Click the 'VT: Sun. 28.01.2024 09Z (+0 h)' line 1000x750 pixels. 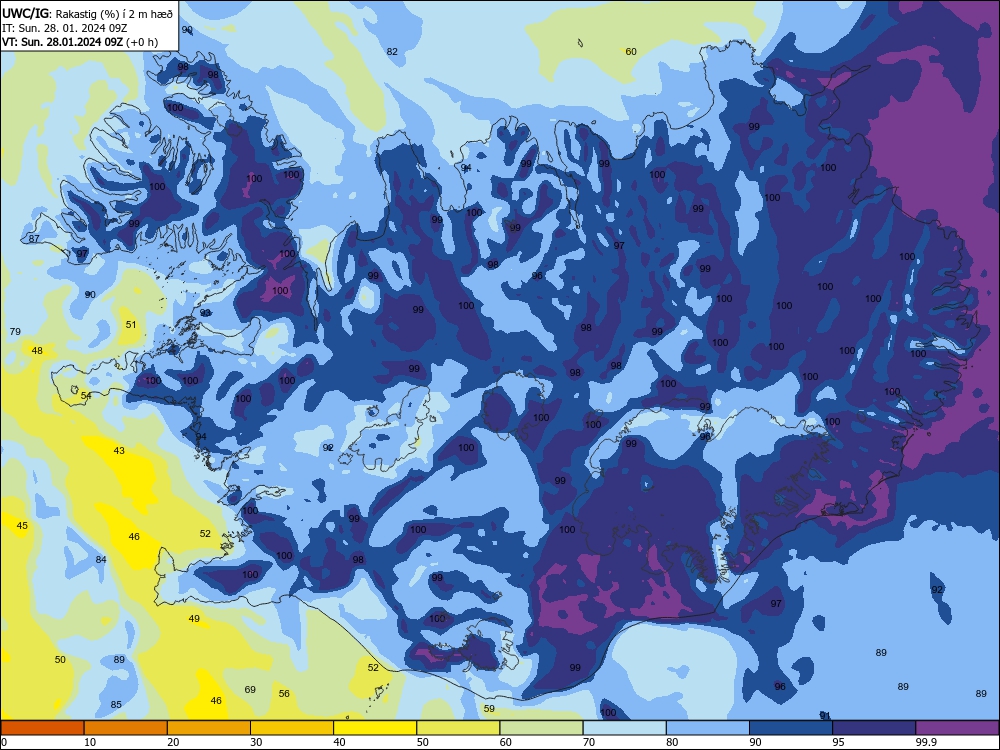click(x=80, y=42)
